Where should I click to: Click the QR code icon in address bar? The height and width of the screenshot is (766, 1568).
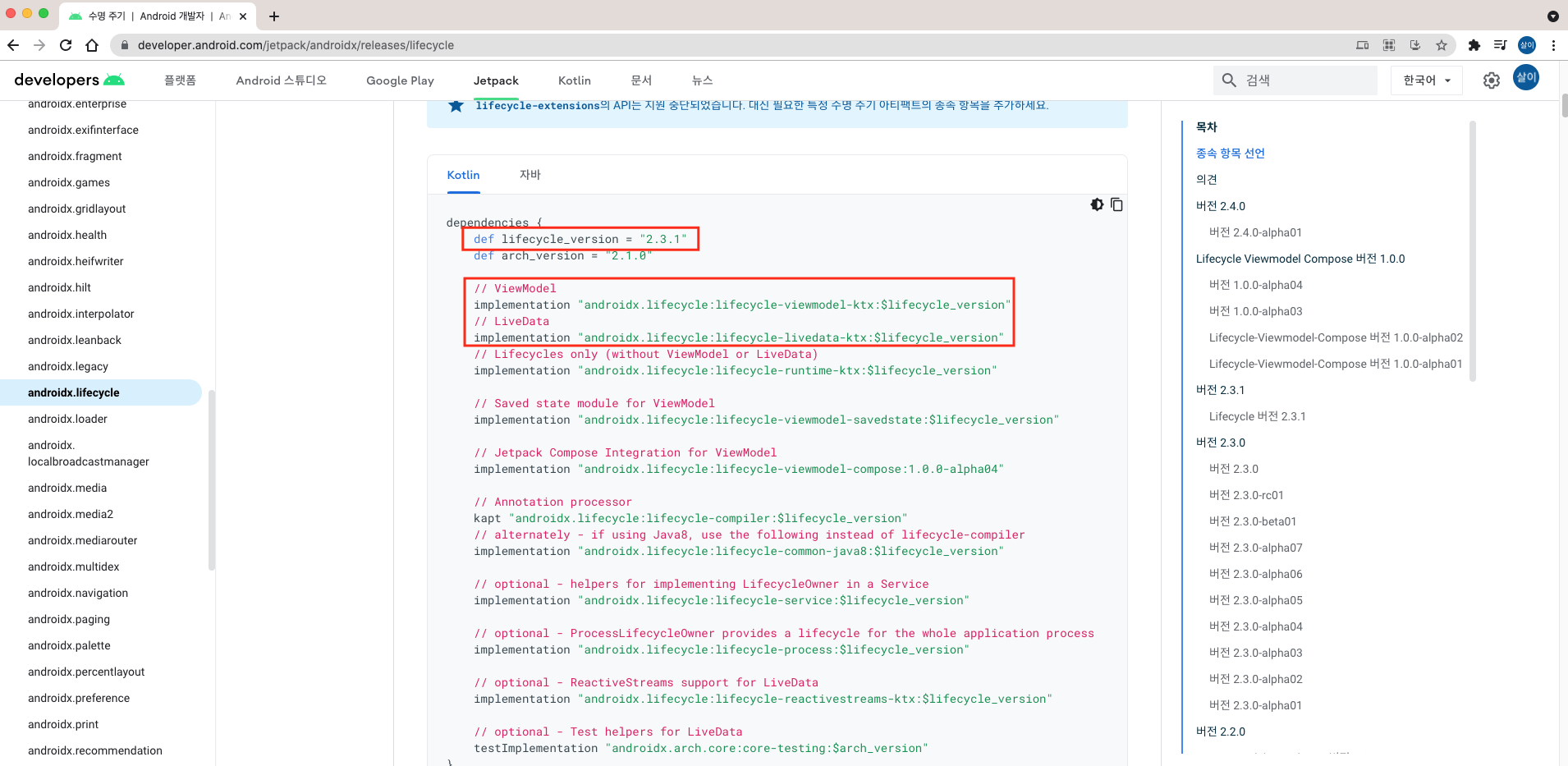coord(1389,45)
